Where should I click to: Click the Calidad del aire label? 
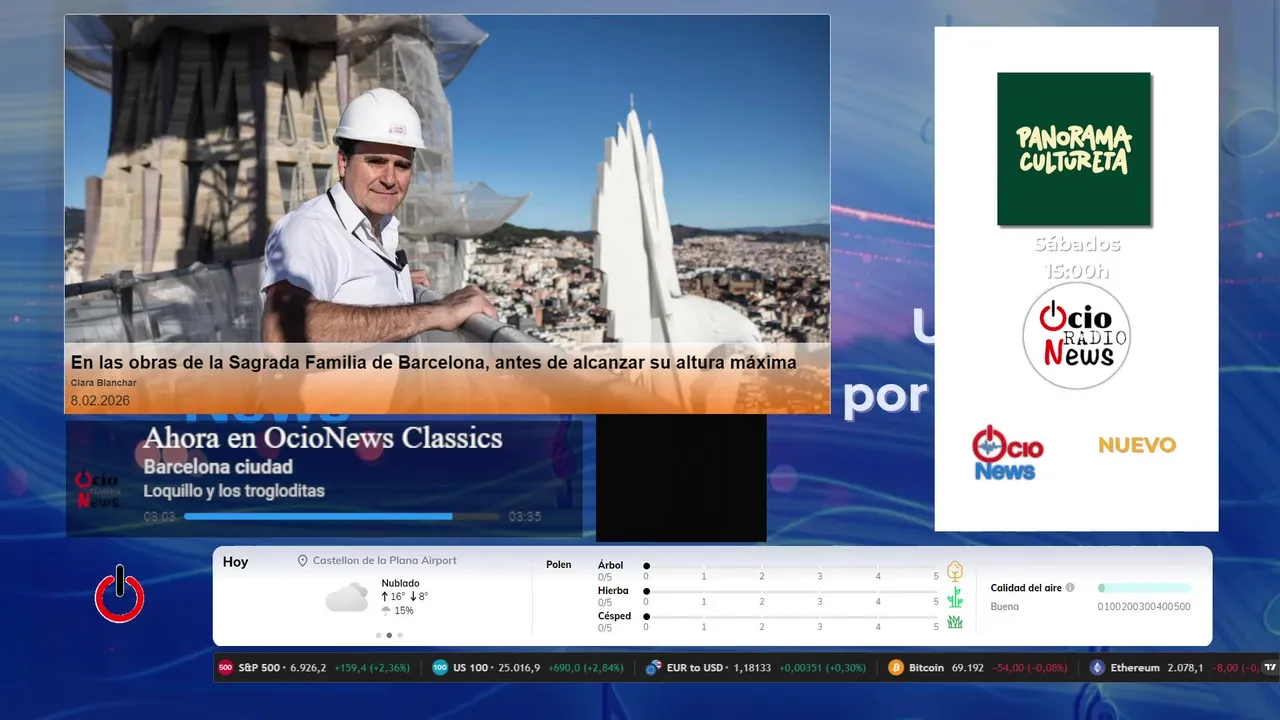(1026, 588)
